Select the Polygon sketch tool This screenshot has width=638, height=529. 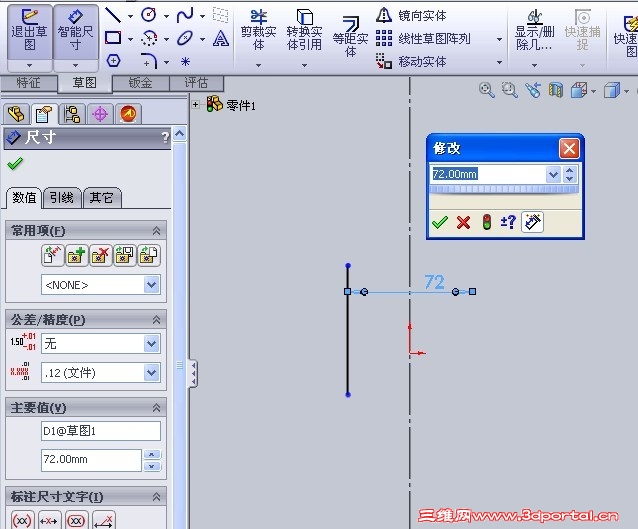(x=113, y=61)
